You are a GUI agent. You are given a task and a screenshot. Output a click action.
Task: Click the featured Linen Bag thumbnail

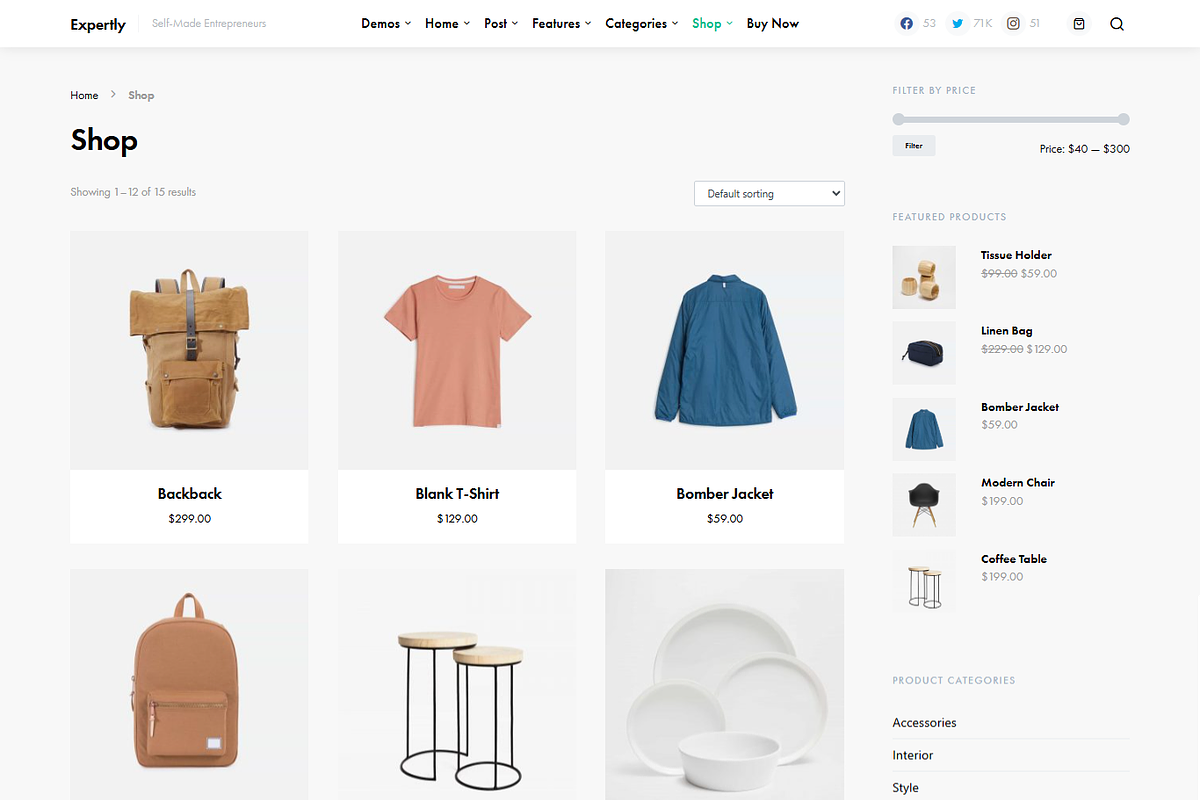[924, 353]
